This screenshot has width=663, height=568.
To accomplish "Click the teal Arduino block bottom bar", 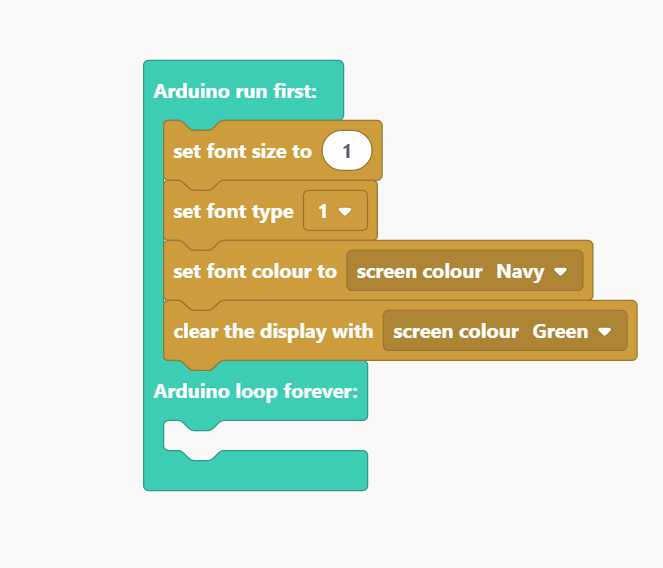I will coord(255,475).
